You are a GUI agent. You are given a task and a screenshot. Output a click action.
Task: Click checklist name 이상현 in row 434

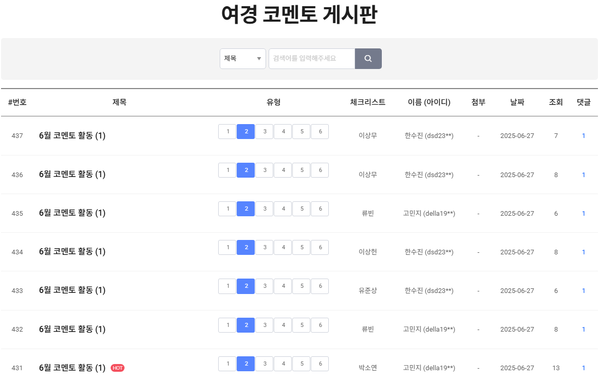368,252
